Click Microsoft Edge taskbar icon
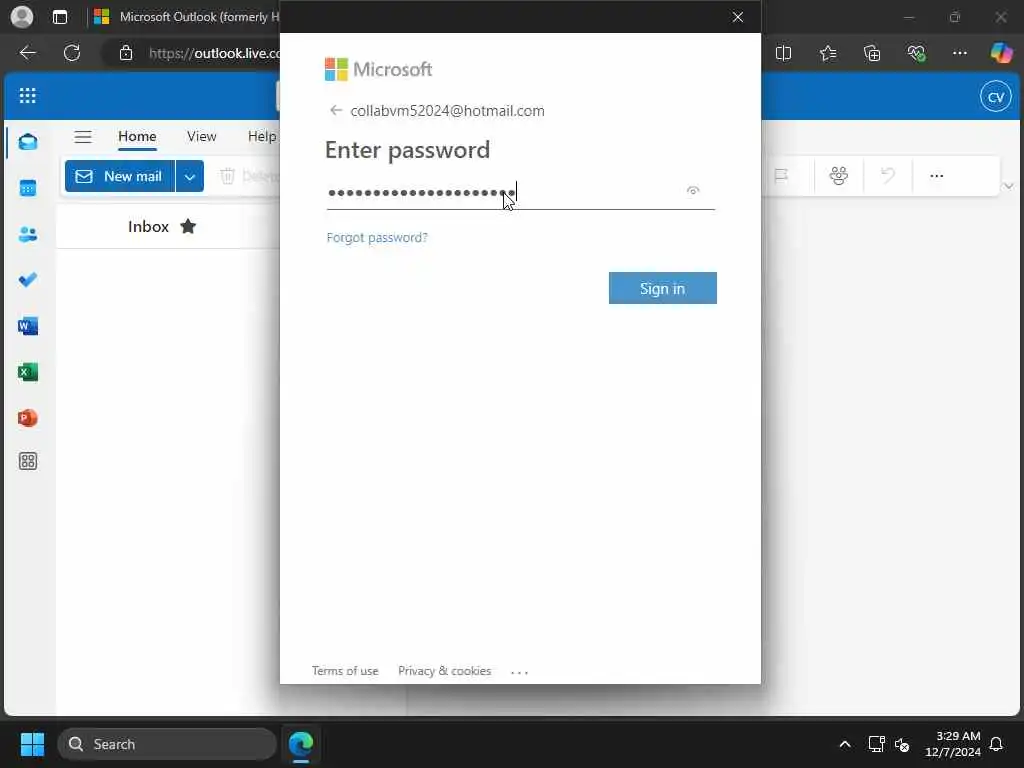The width and height of the screenshot is (1024, 768). click(x=300, y=744)
